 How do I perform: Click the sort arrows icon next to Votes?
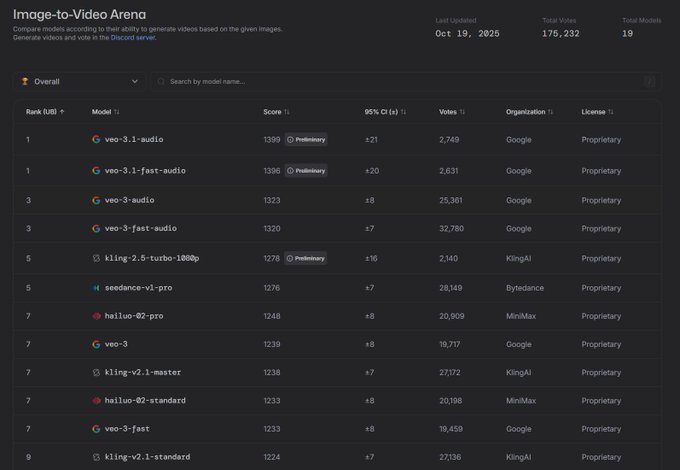(462, 112)
